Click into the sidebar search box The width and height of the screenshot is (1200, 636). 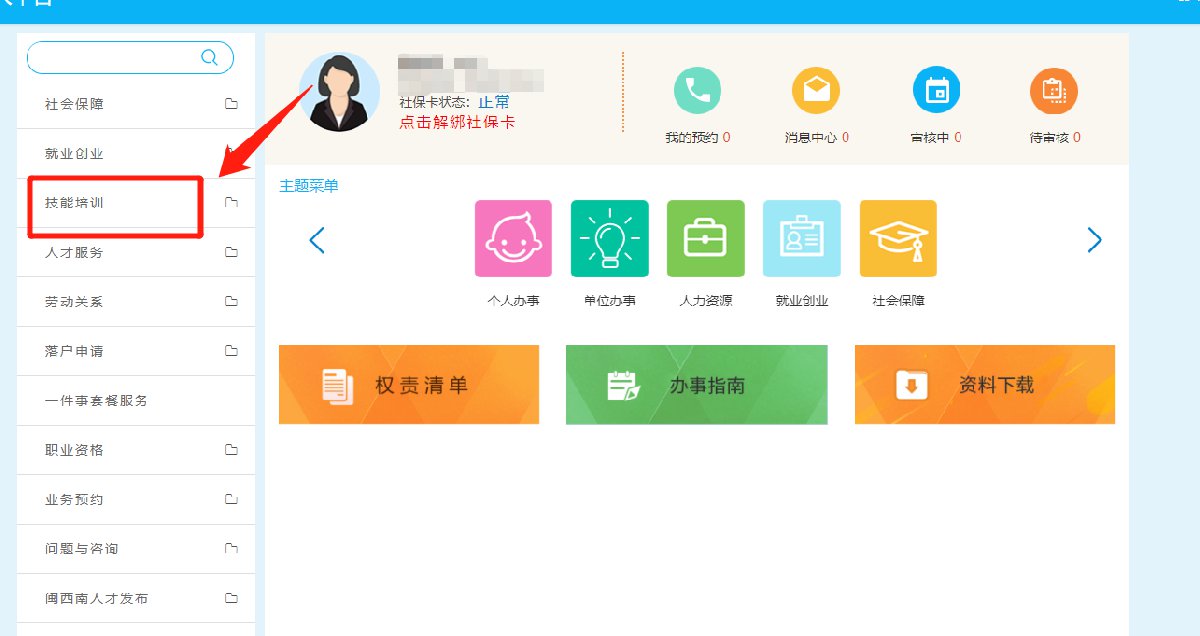point(130,57)
